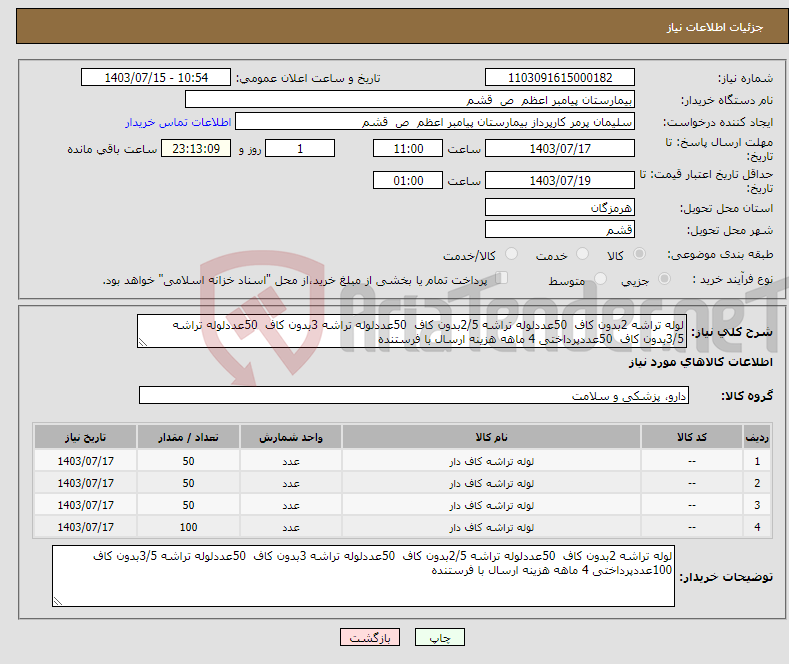The image size is (789, 664).
Task: Click the buyer organization name field
Action: pyautogui.click(x=410, y=100)
